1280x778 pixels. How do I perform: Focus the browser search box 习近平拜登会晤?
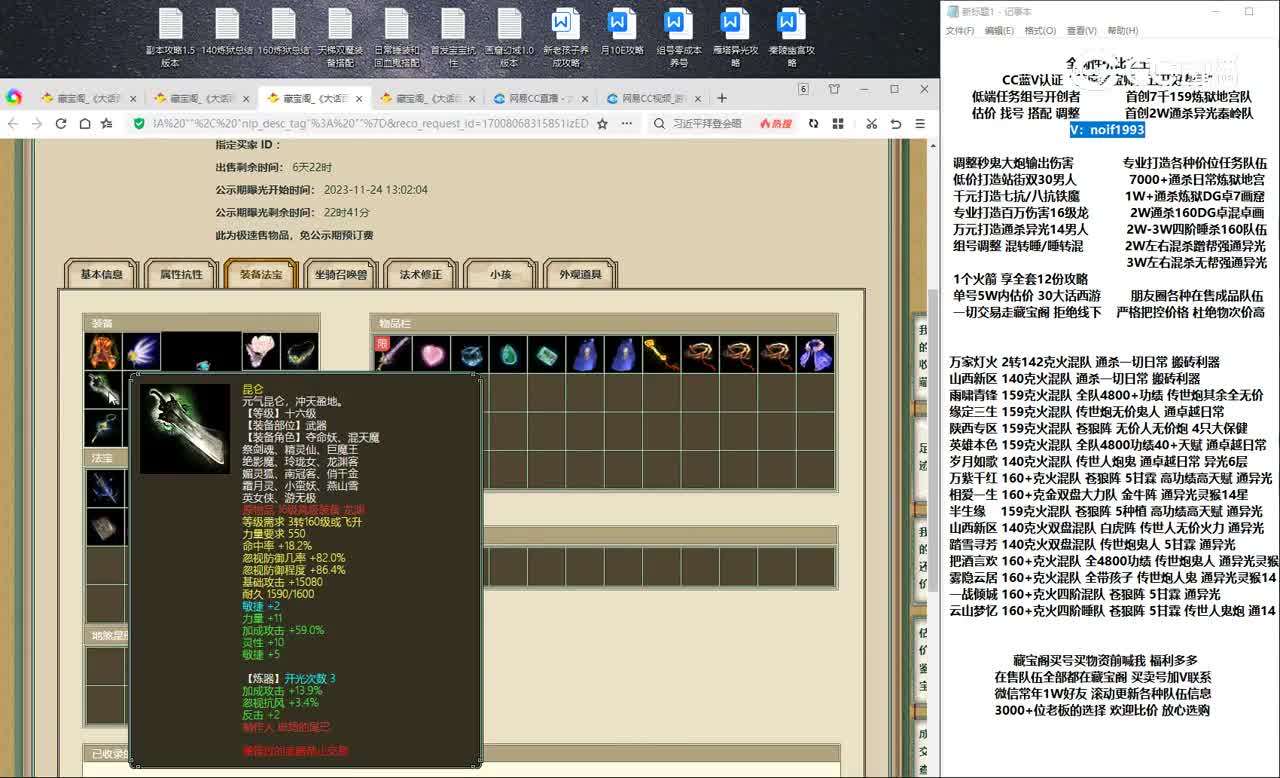point(708,123)
